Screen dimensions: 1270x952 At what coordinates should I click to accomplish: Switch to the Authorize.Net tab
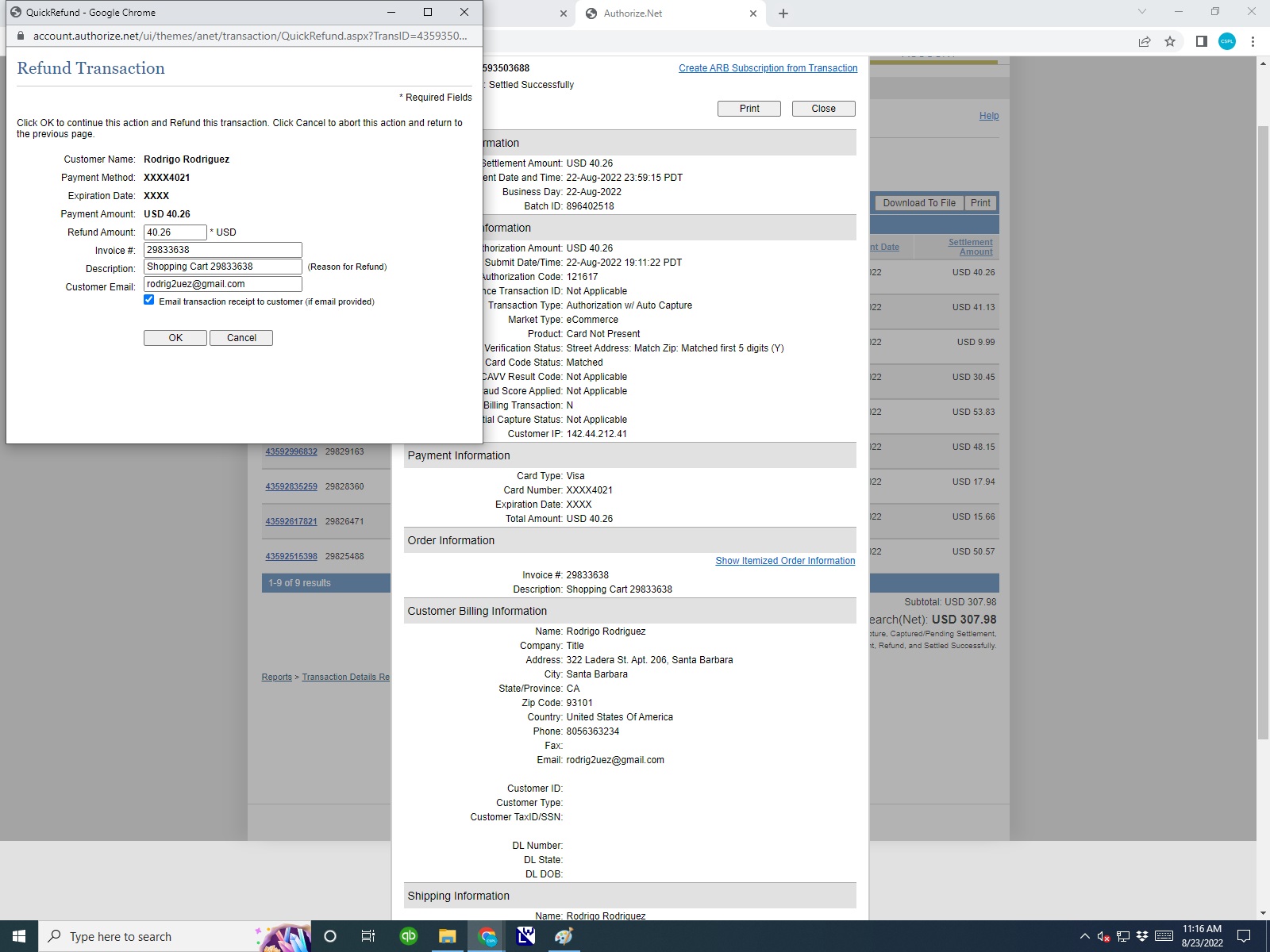tap(667, 13)
